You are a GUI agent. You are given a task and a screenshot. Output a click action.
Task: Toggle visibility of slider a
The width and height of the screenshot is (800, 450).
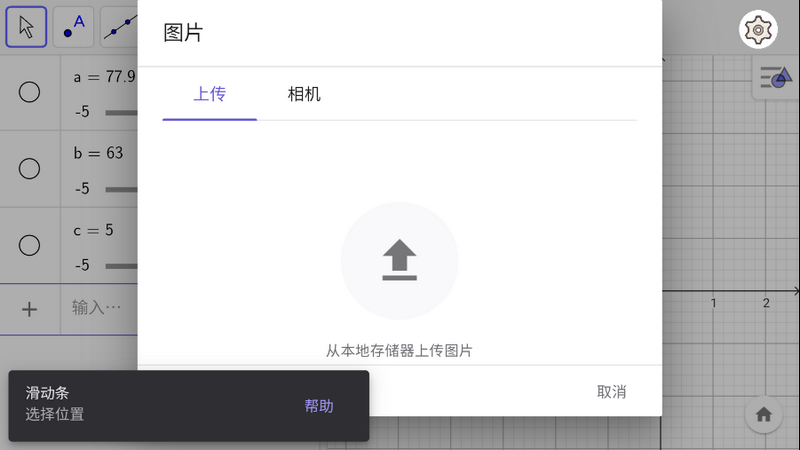click(x=30, y=92)
